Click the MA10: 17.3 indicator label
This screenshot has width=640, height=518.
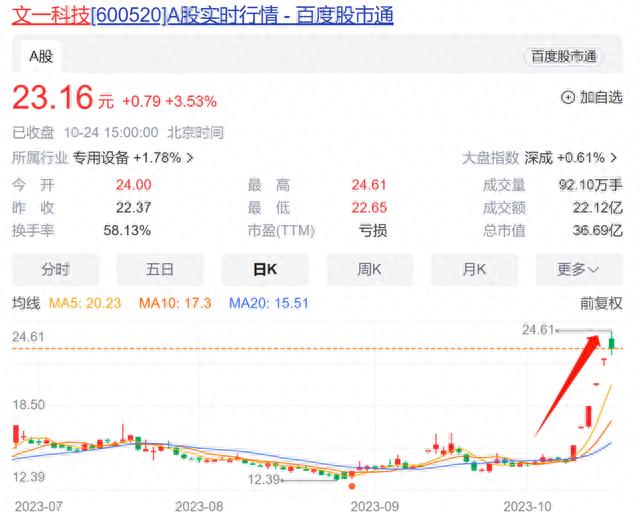coord(175,303)
